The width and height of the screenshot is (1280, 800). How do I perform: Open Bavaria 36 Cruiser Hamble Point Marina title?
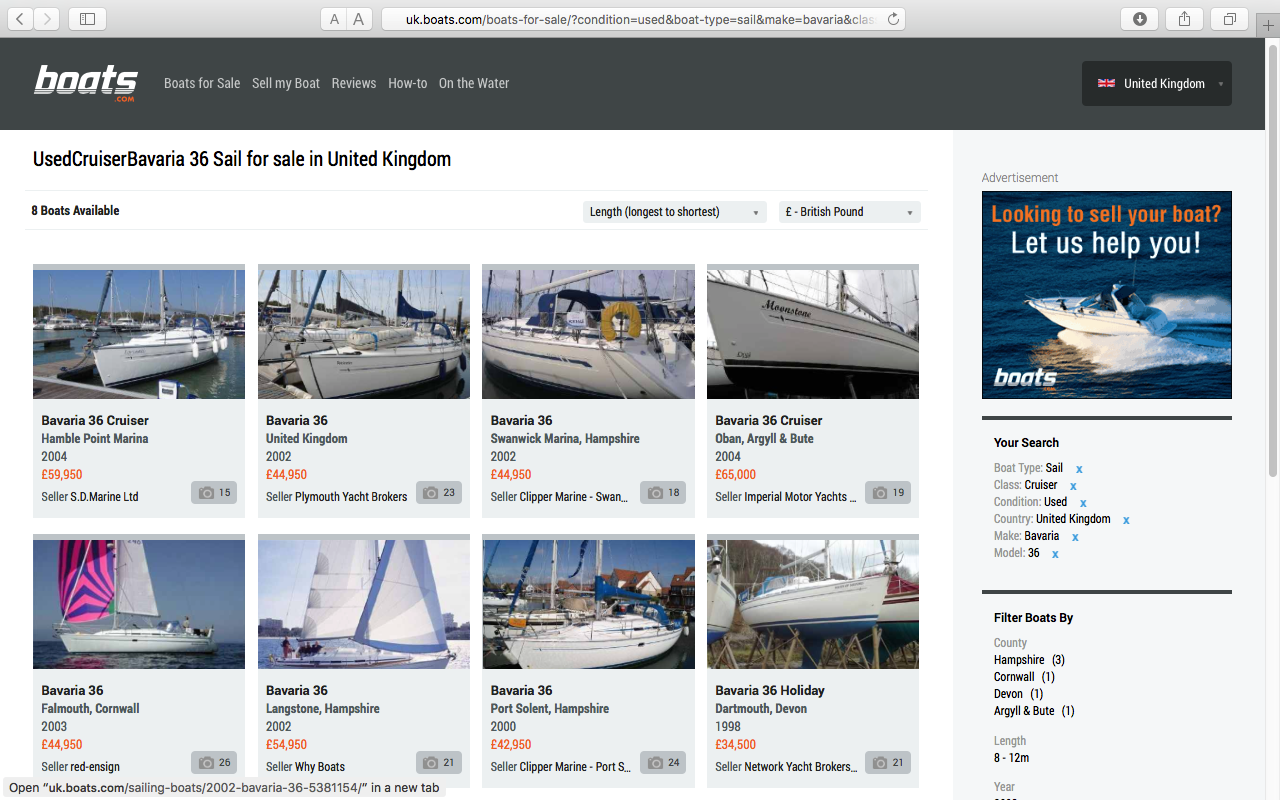95,420
